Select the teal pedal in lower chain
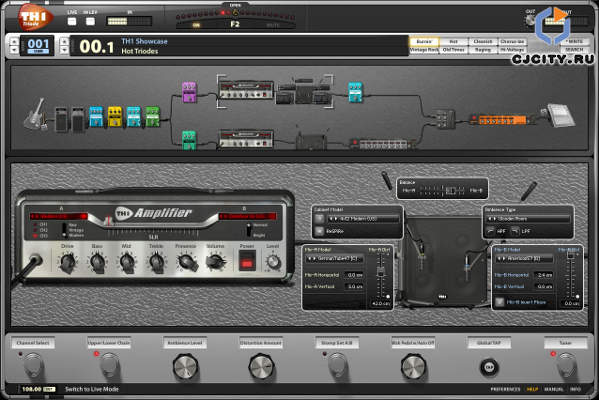The image size is (599, 400). 189,140
